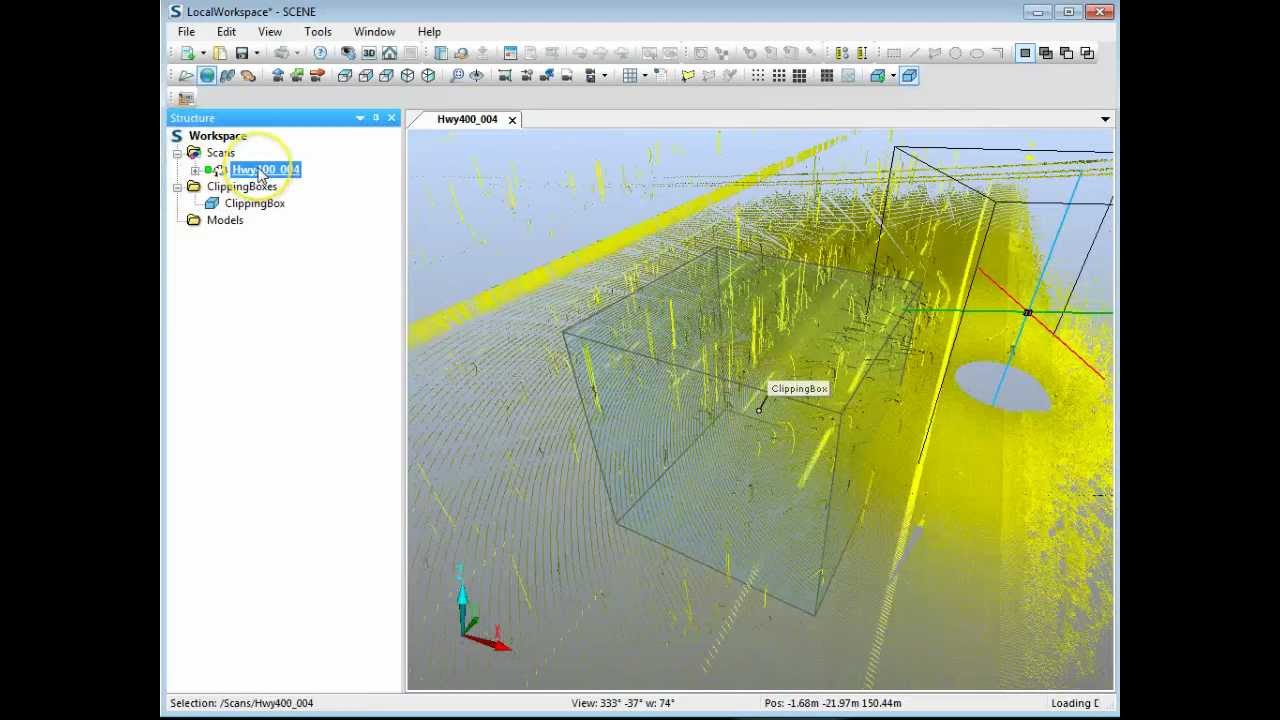This screenshot has height=720, width=1280.
Task: Open the Edit menu
Action: pyautogui.click(x=227, y=32)
